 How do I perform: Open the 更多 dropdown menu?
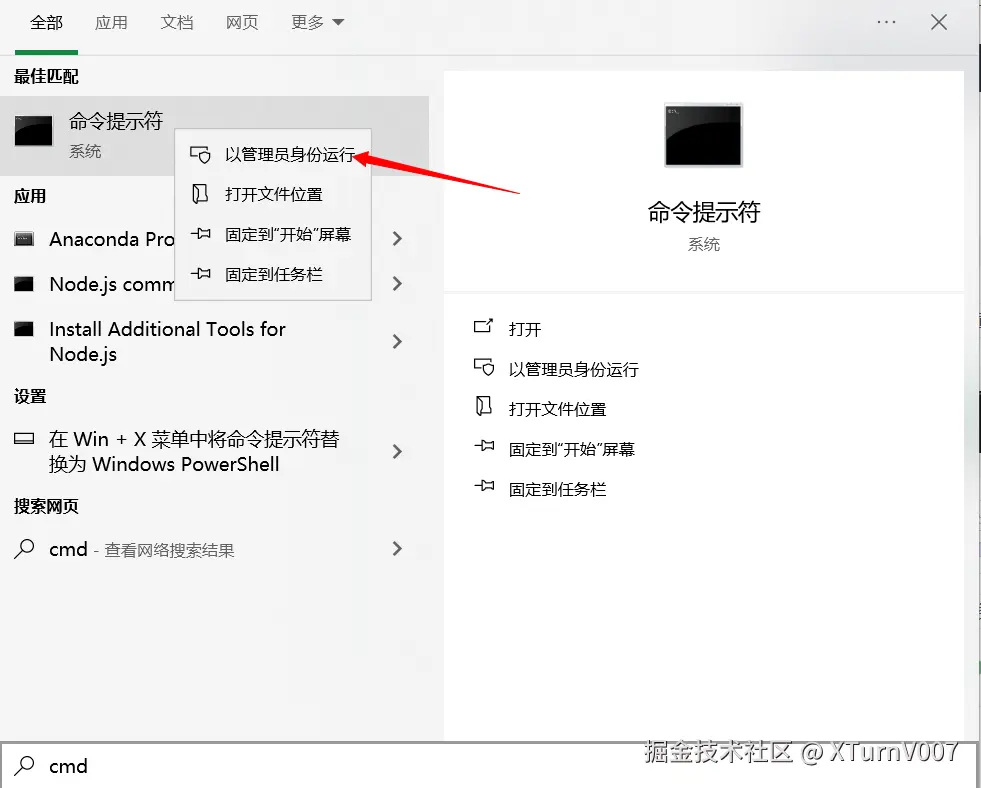(316, 22)
